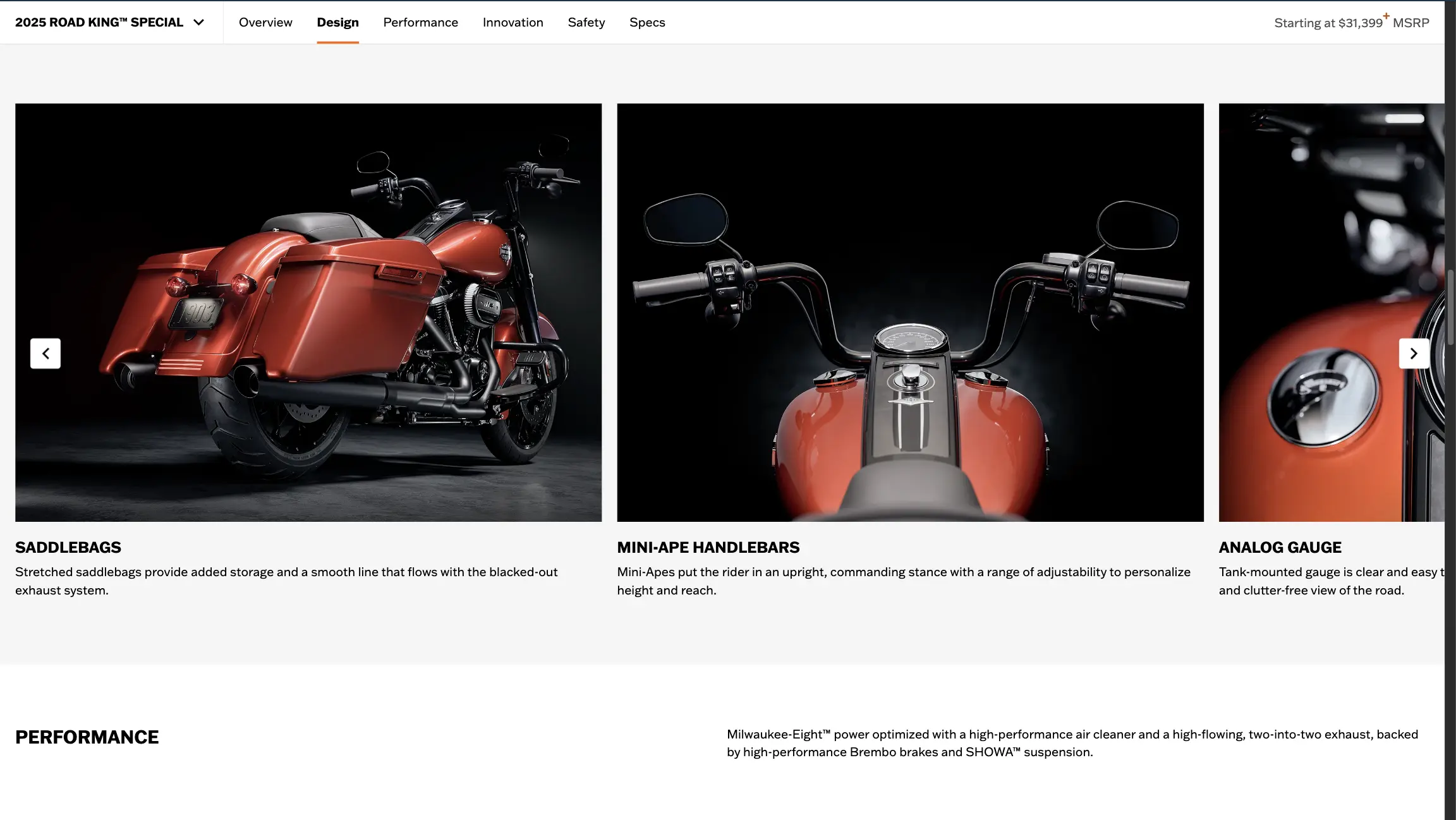Click the SADDLEBAGS heading
The width and height of the screenshot is (1456, 820).
(68, 547)
